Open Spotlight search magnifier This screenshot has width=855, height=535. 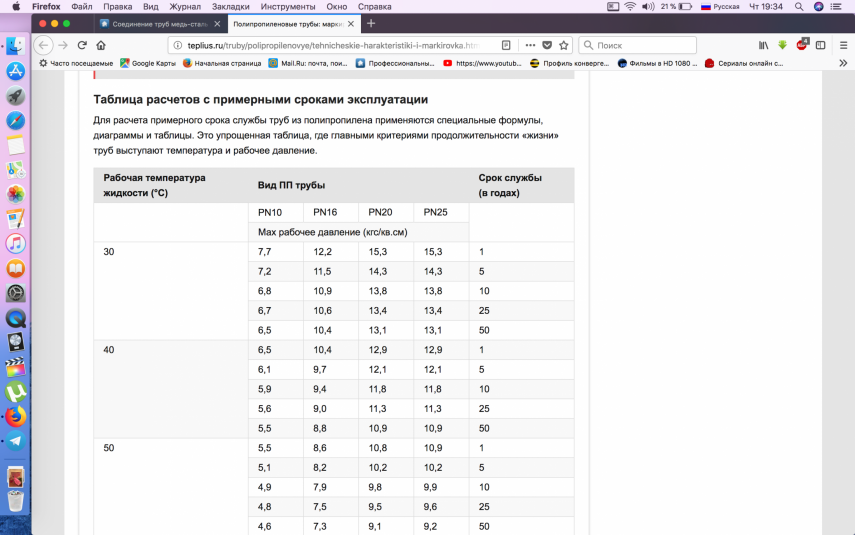[799, 7]
